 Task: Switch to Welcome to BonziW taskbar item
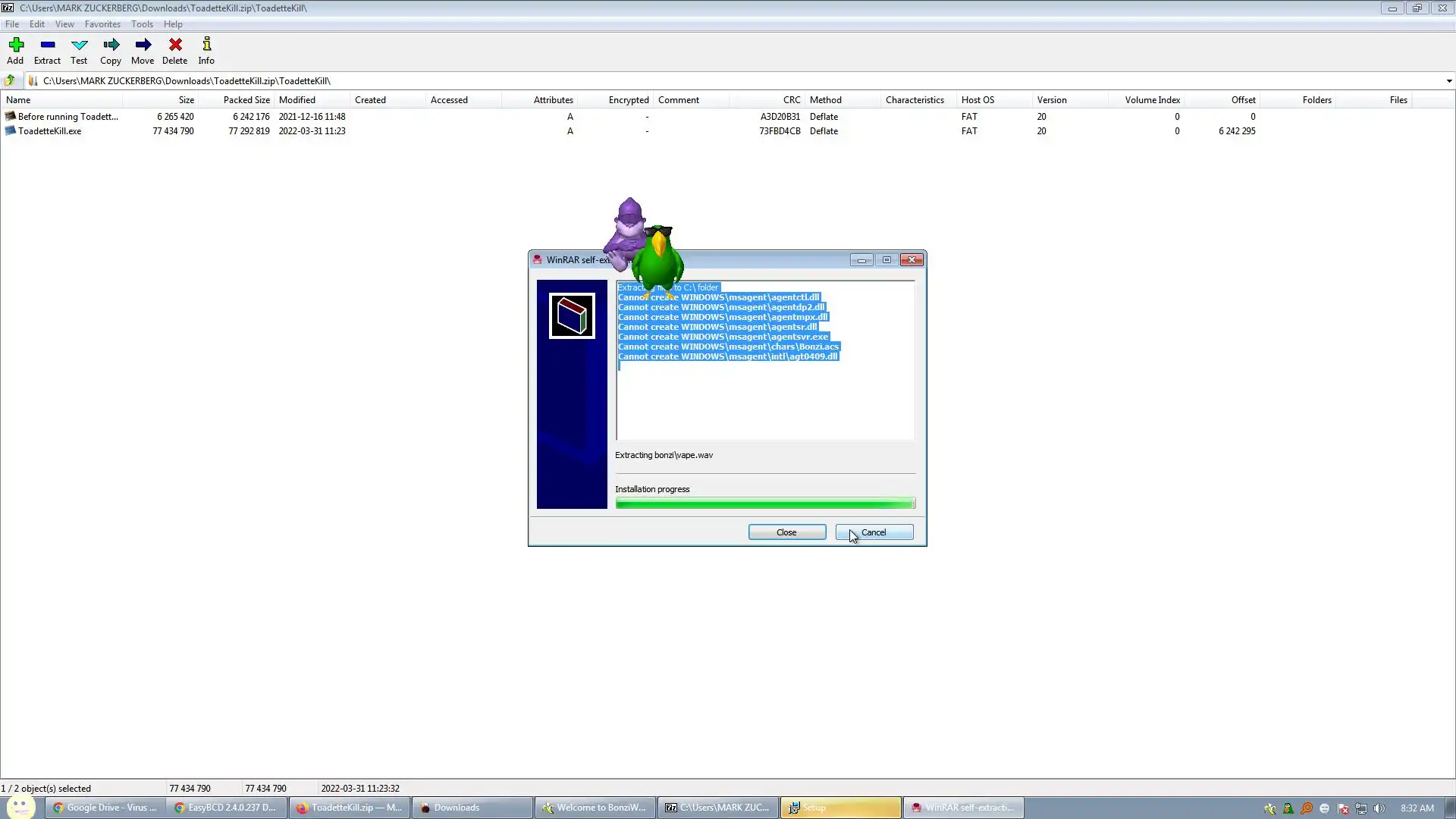595,808
